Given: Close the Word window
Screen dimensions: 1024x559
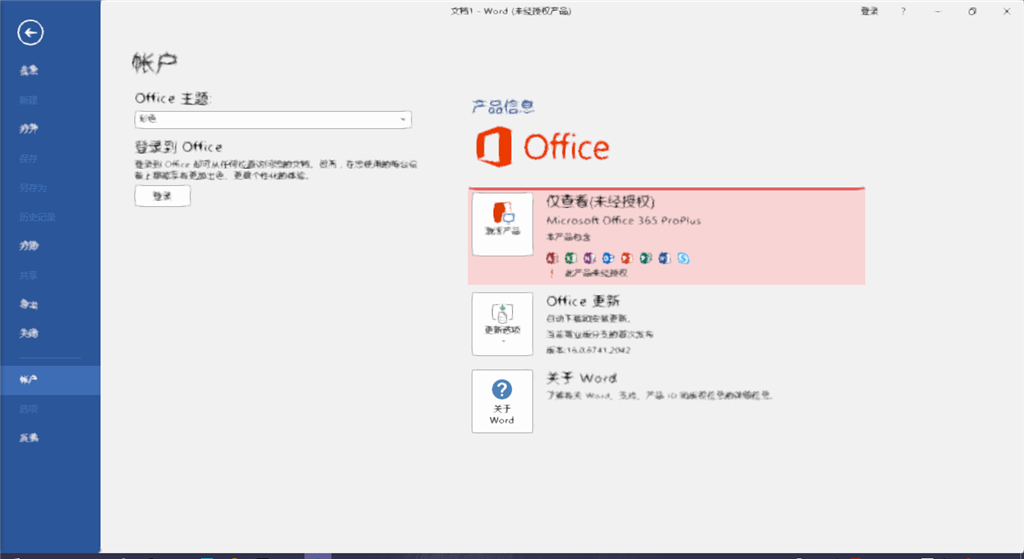Looking at the screenshot, I should point(1006,11).
